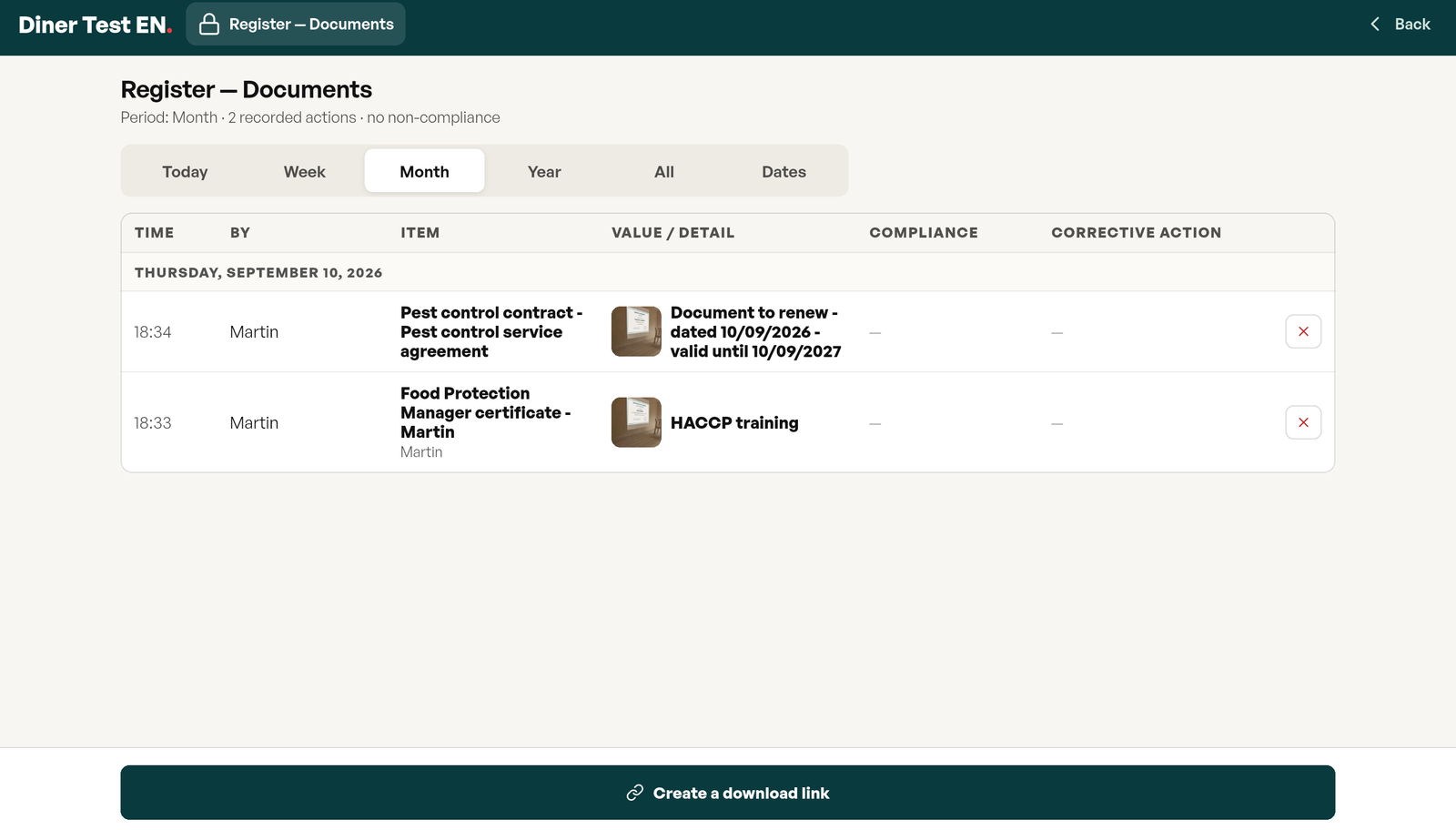Click 'Thursday, September 10, 2026' date header

pos(258,272)
